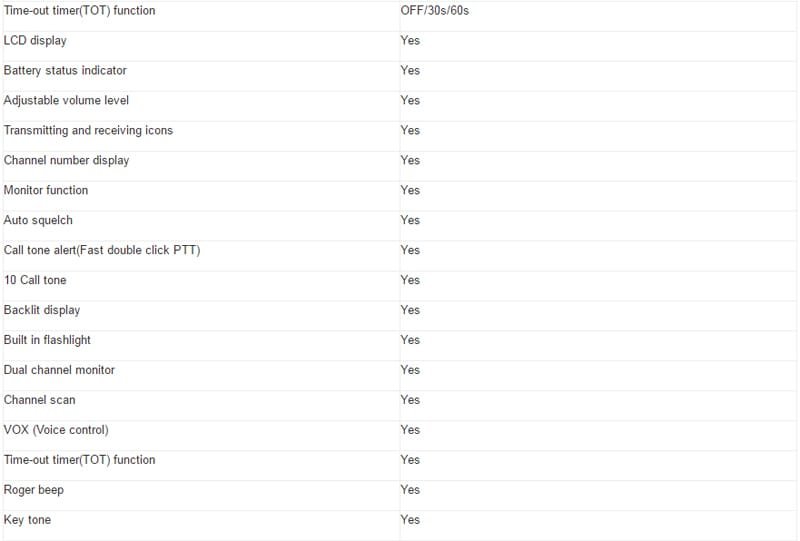Select 'Dual channel monitor' text
800x541 pixels.
pos(59,370)
